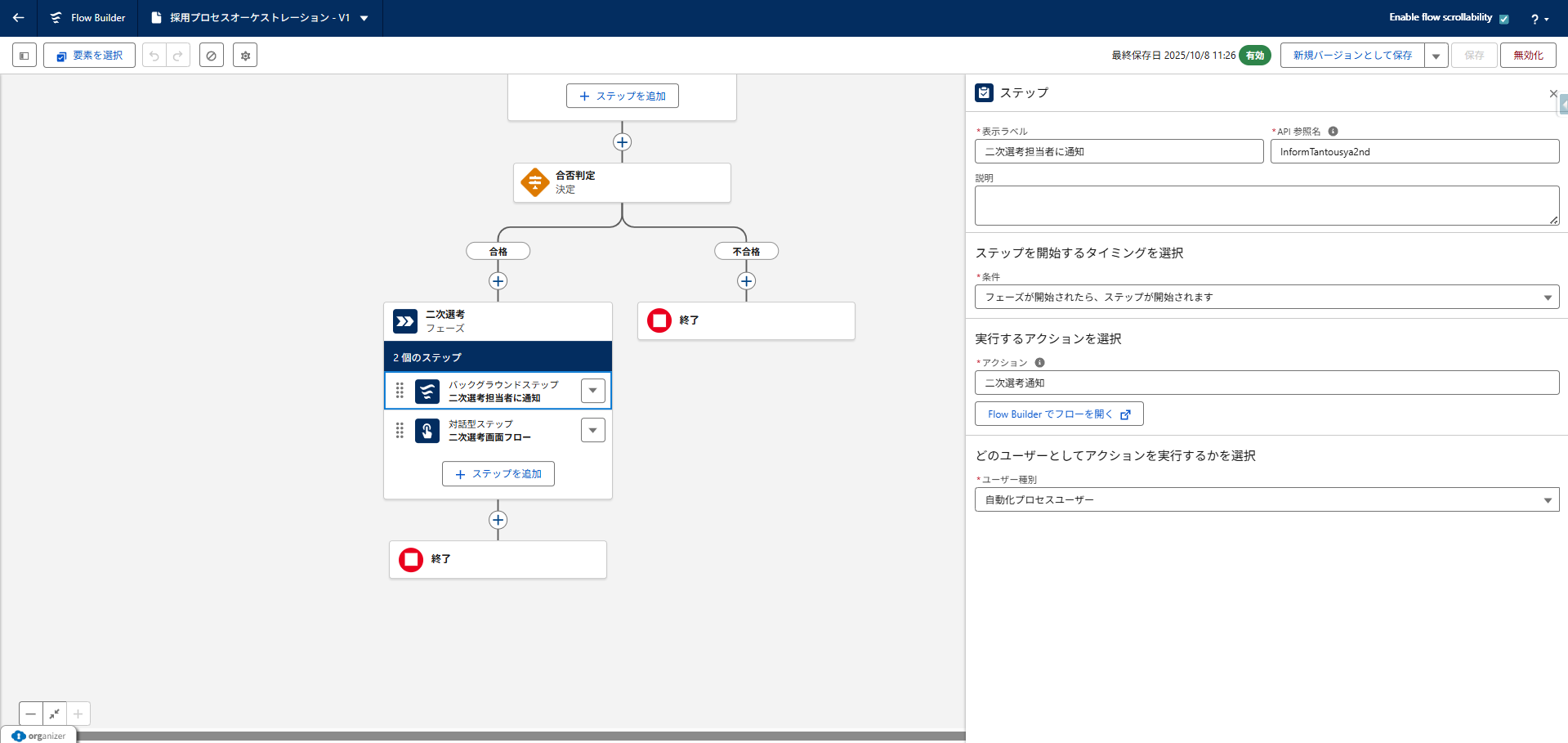Screen dimensions: 1568x743
Task: Click fit-to-screen canvas icon
Action: (x=55, y=714)
